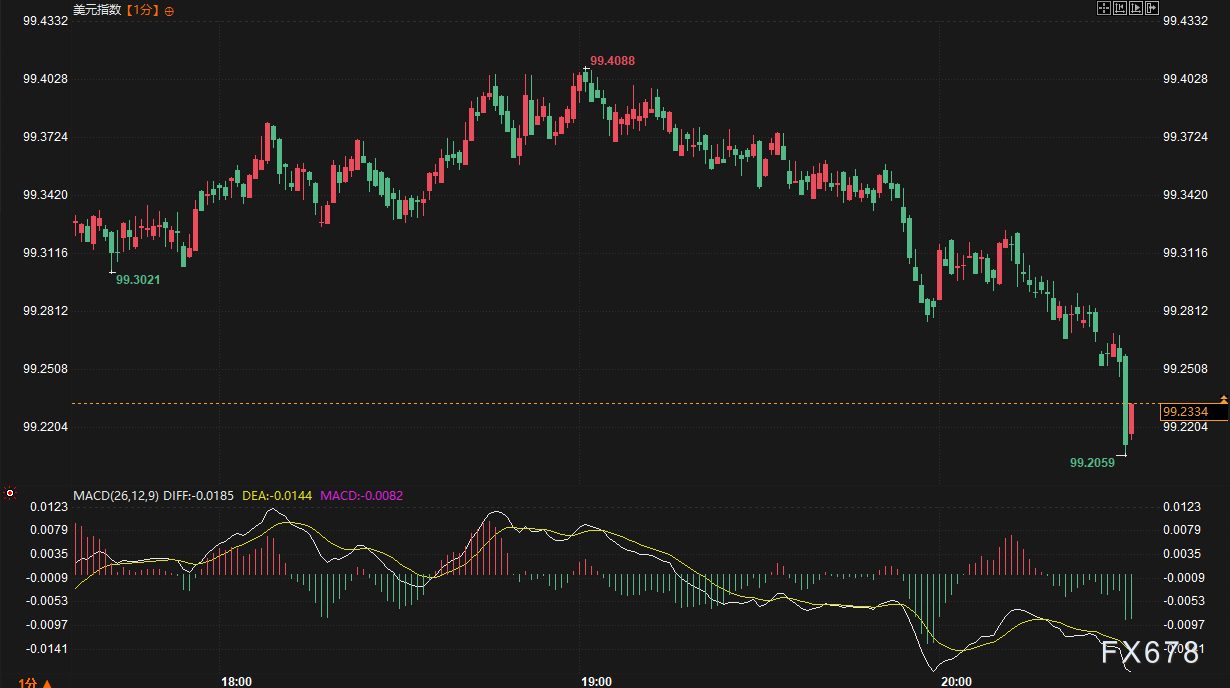Click the jump-to-chart-start icon
The image size is (1230, 688).
(x=1120, y=8)
